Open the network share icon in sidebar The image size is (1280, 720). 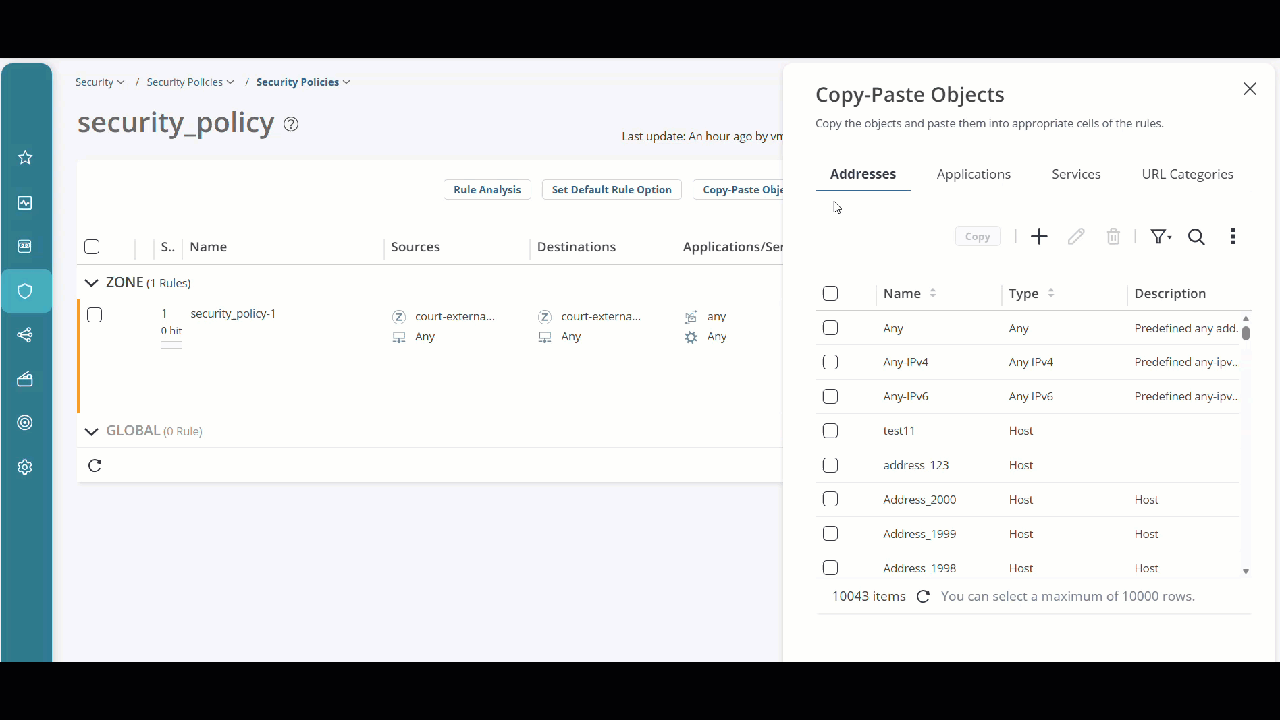[25, 335]
